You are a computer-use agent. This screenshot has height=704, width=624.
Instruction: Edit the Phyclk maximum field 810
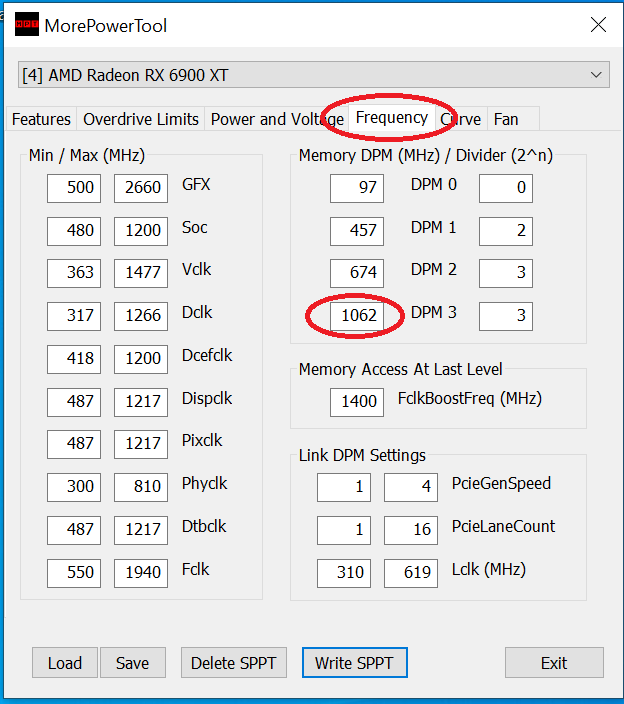(x=141, y=487)
